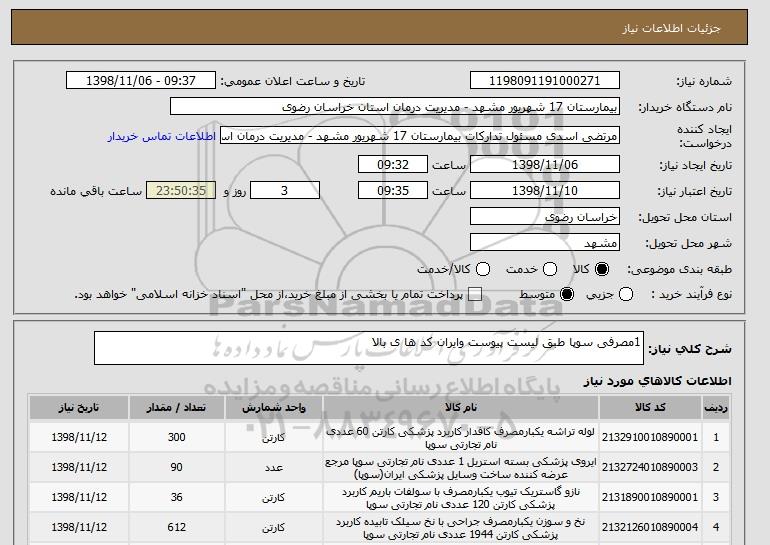Select item code 2132724010890003
The image size is (770, 545).
click(x=650, y=467)
